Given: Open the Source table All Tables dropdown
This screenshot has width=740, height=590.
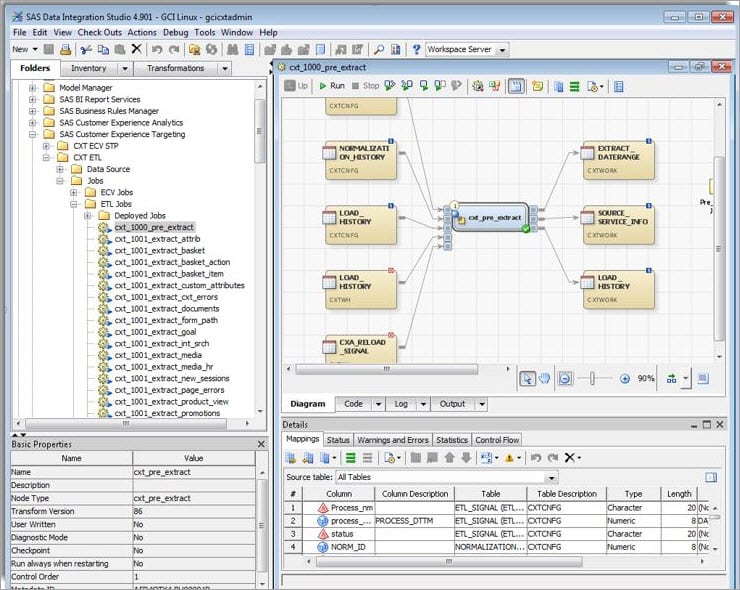Looking at the screenshot, I should click(551, 478).
